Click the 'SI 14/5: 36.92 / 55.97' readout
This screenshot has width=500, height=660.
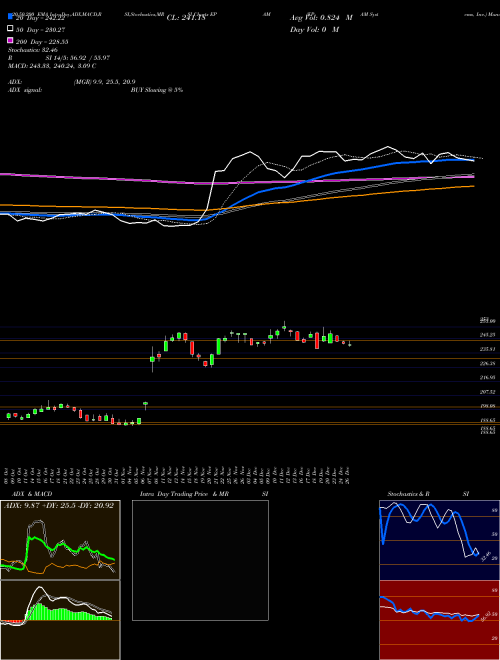click(78, 58)
